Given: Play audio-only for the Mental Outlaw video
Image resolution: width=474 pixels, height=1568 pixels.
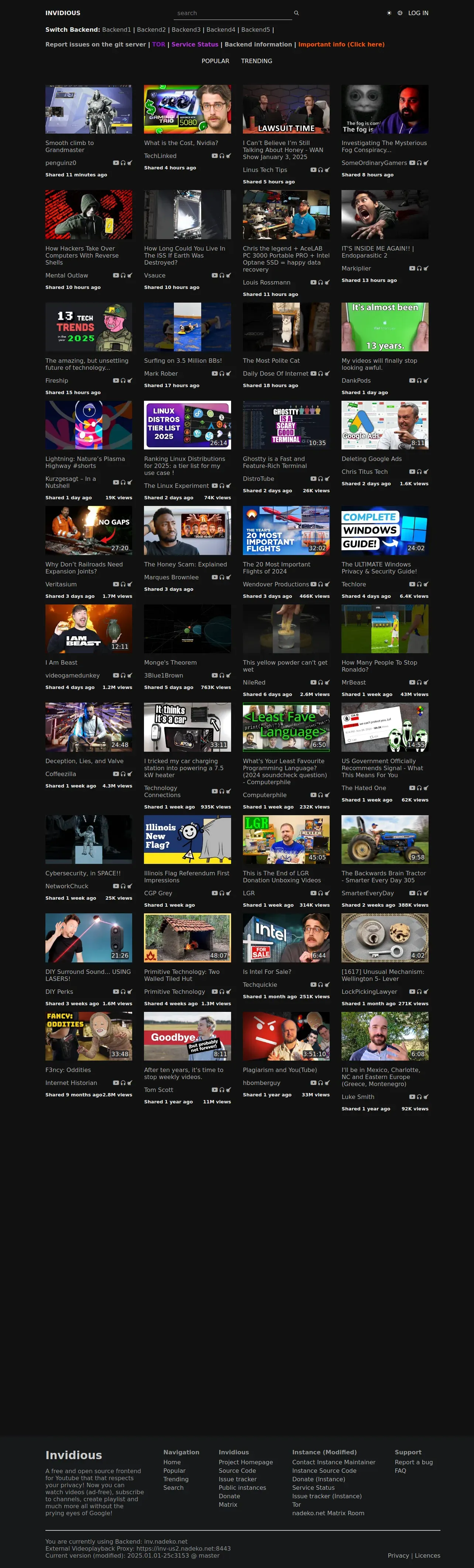Looking at the screenshot, I should tap(123, 275).
